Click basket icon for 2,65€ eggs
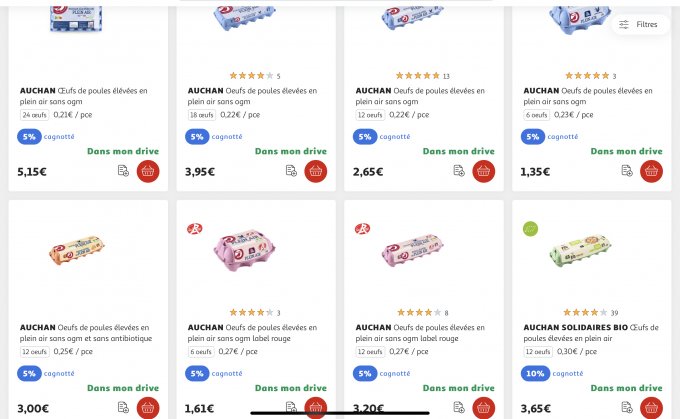The height and width of the screenshot is (419, 680). [x=484, y=171]
